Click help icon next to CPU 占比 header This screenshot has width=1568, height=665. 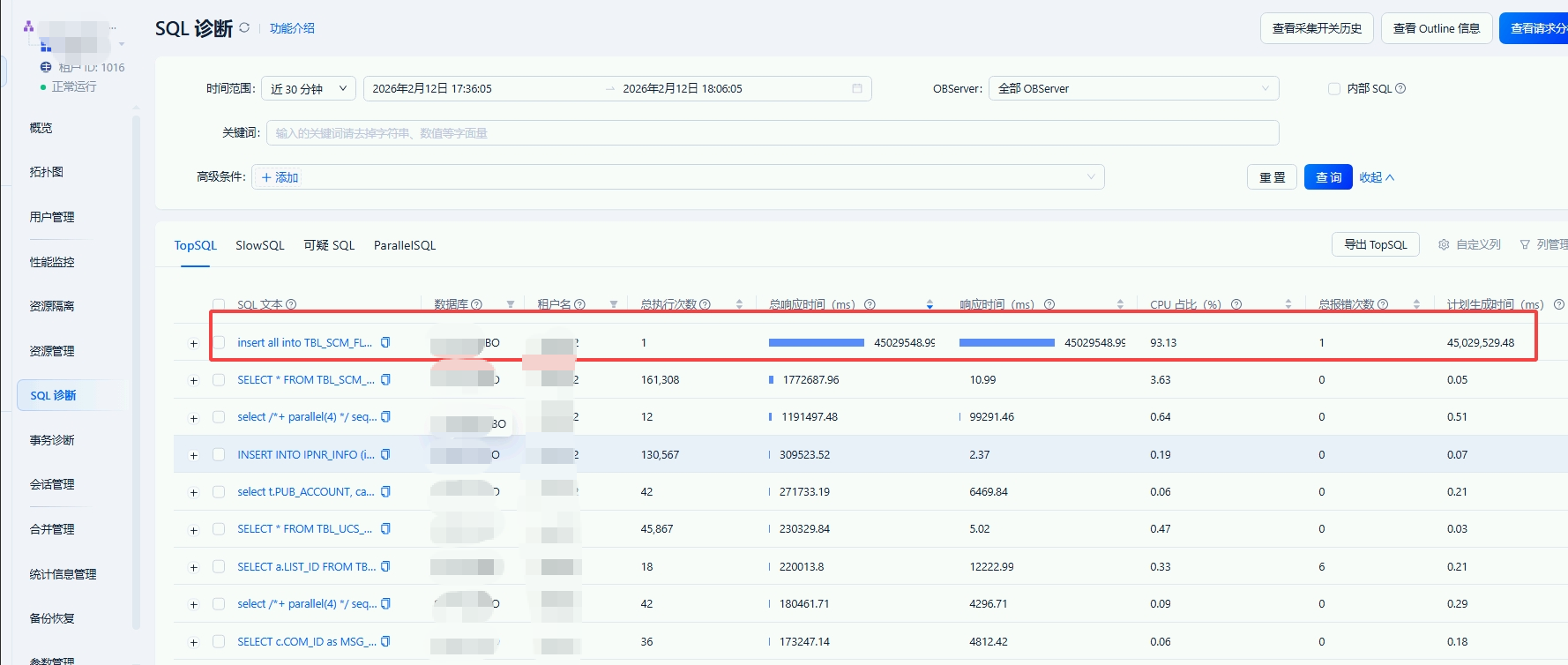point(1236,304)
